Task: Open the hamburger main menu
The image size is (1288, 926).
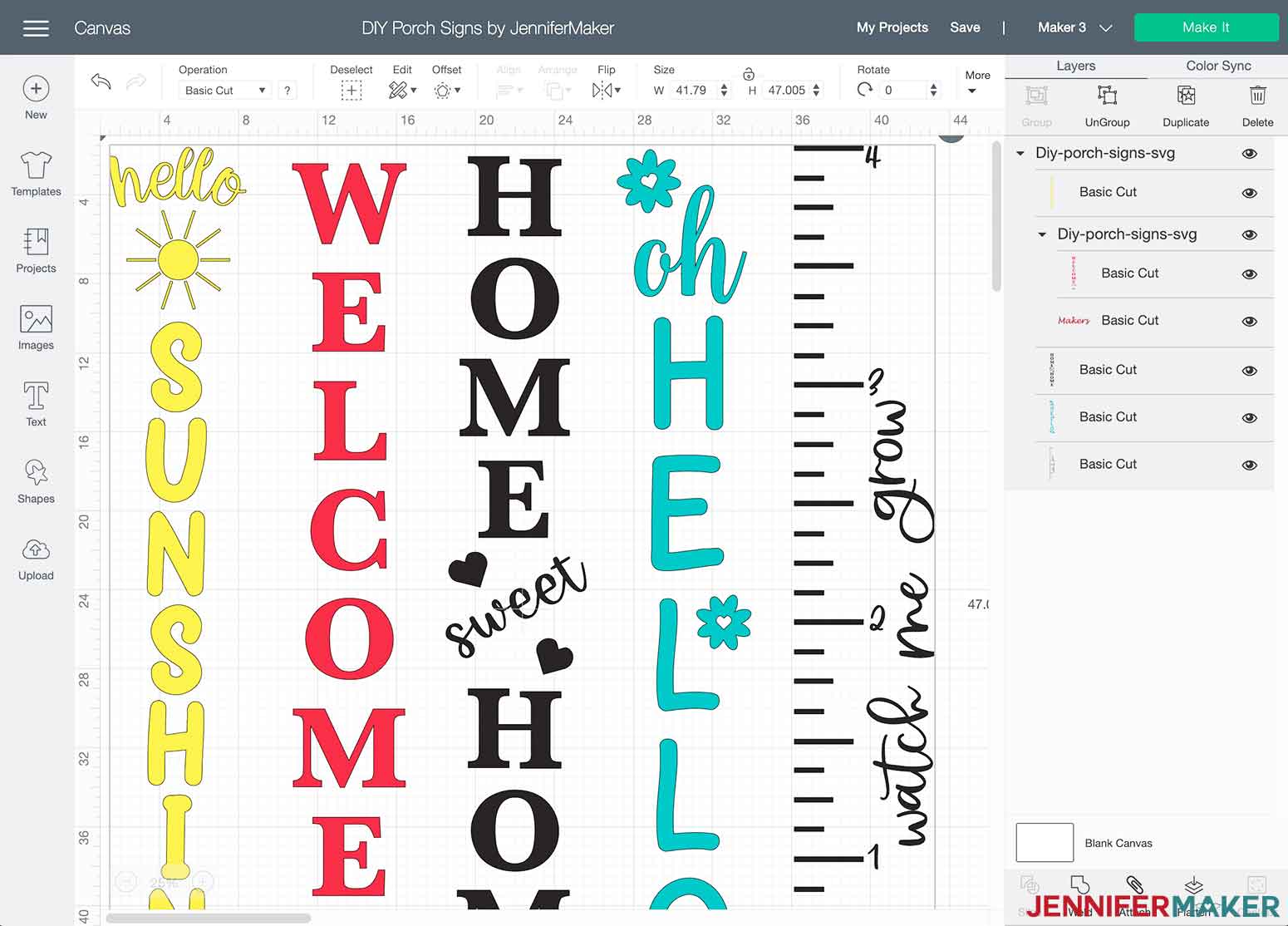Action: click(x=36, y=27)
